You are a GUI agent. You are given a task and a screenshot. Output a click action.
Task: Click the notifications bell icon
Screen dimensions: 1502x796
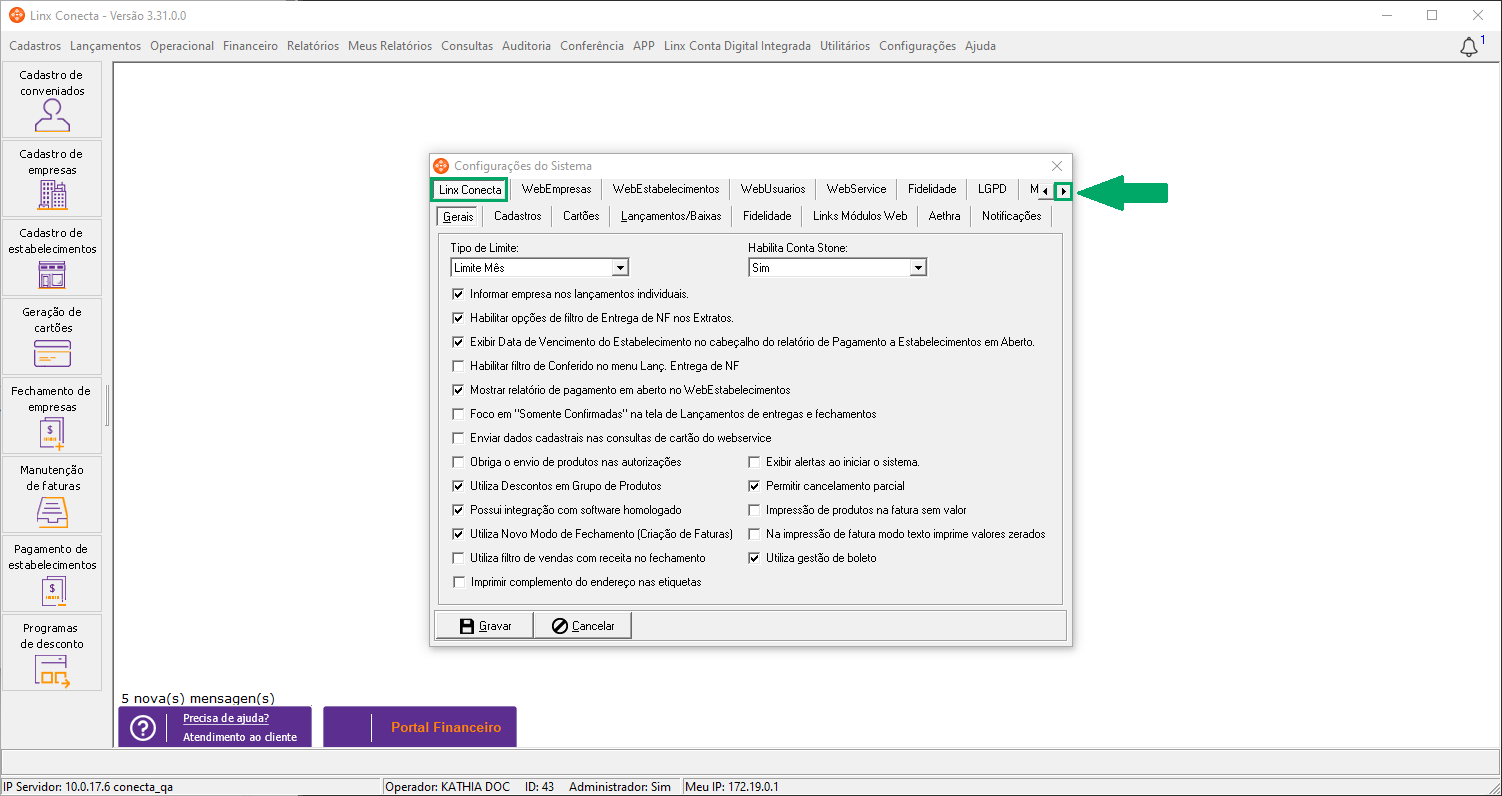coord(1469,47)
